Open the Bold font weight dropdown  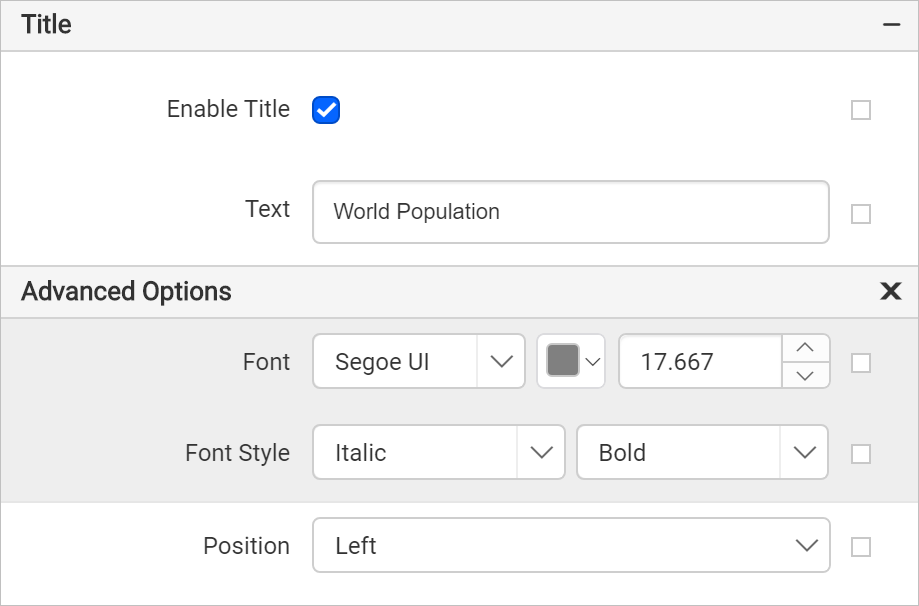804,453
